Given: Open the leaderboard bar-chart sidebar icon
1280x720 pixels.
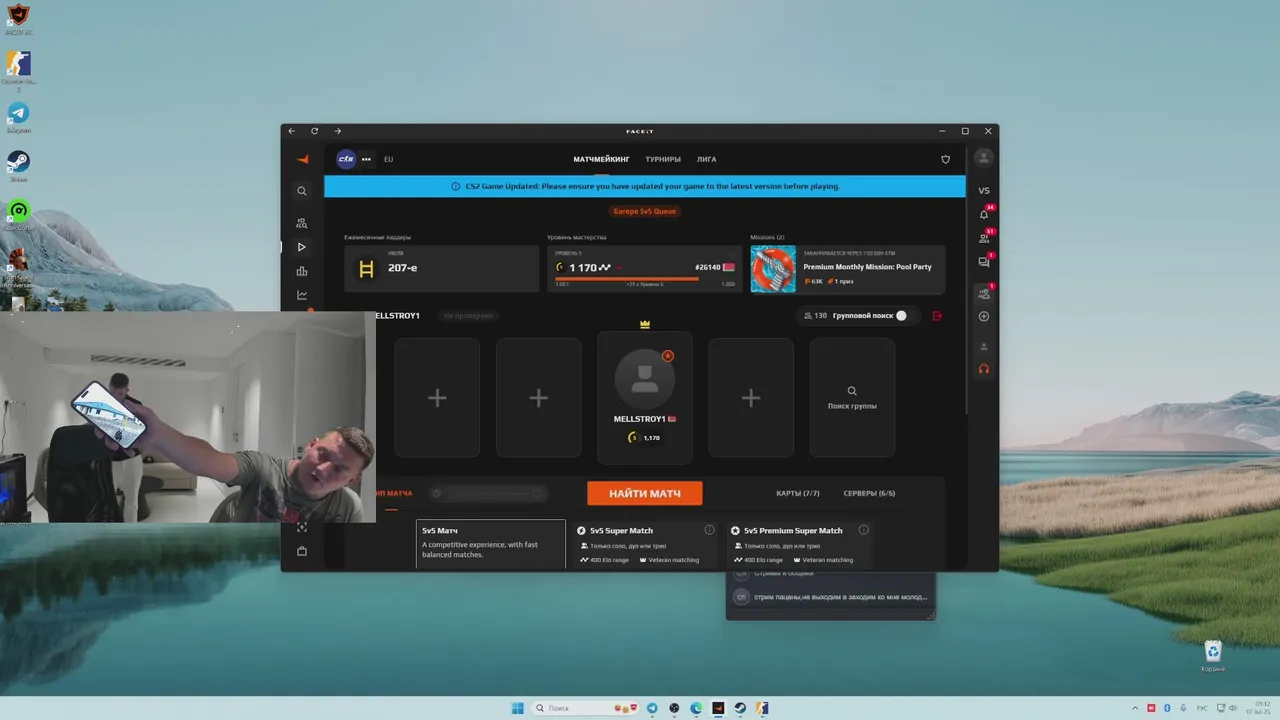Looking at the screenshot, I should pos(302,271).
